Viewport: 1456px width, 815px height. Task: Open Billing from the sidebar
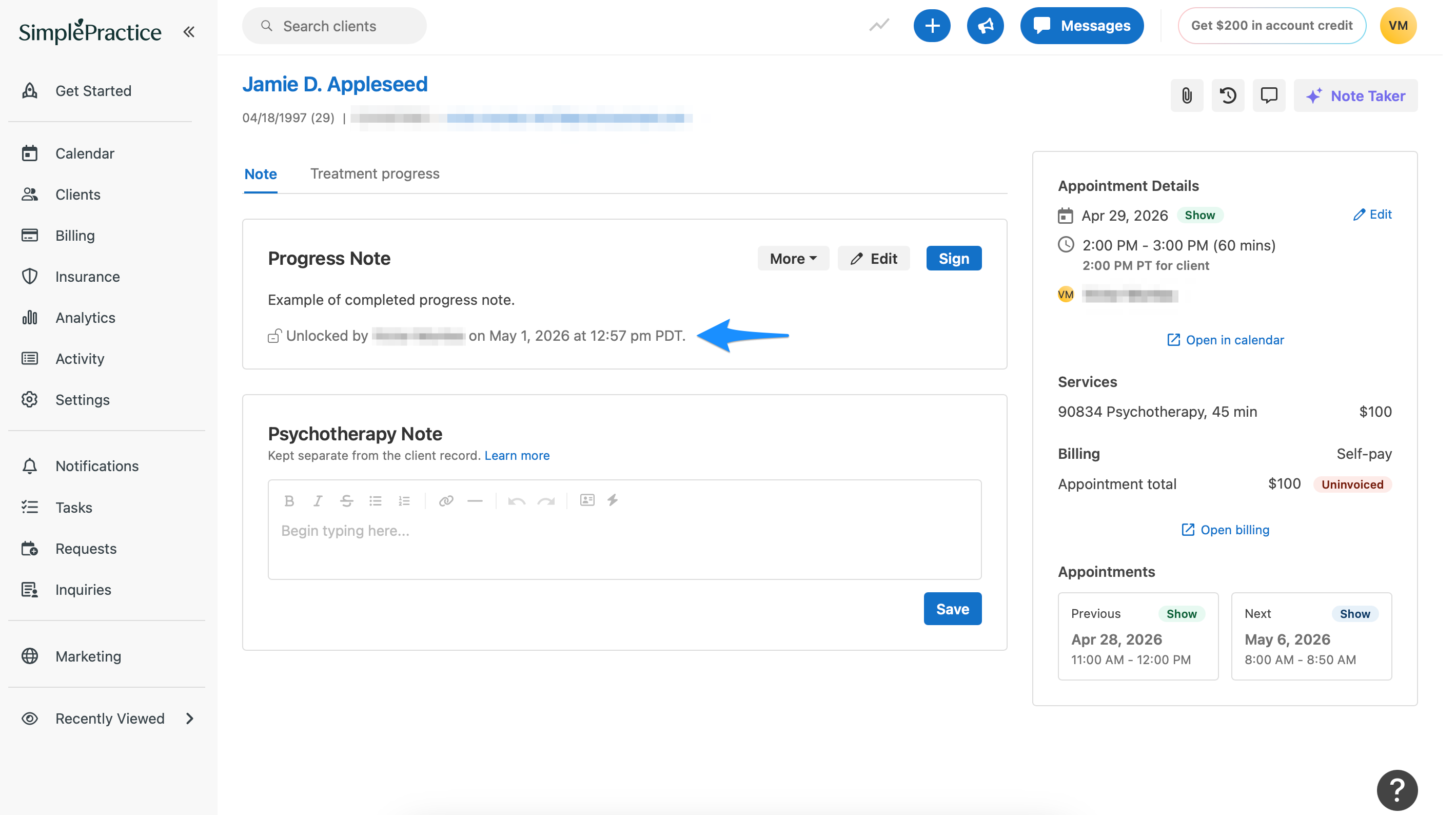click(74, 235)
